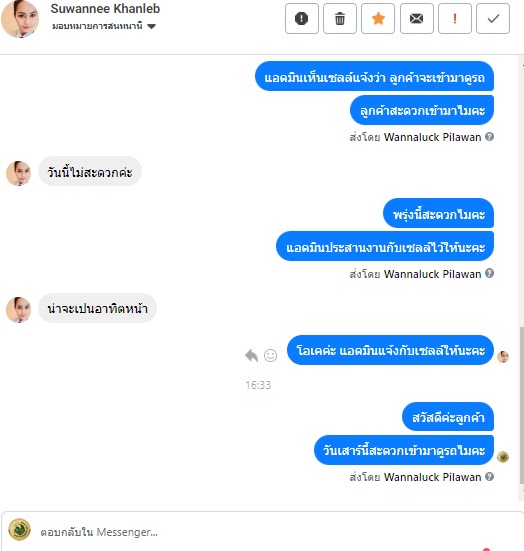Expand the assign conversation dropdown arrow

point(151,26)
